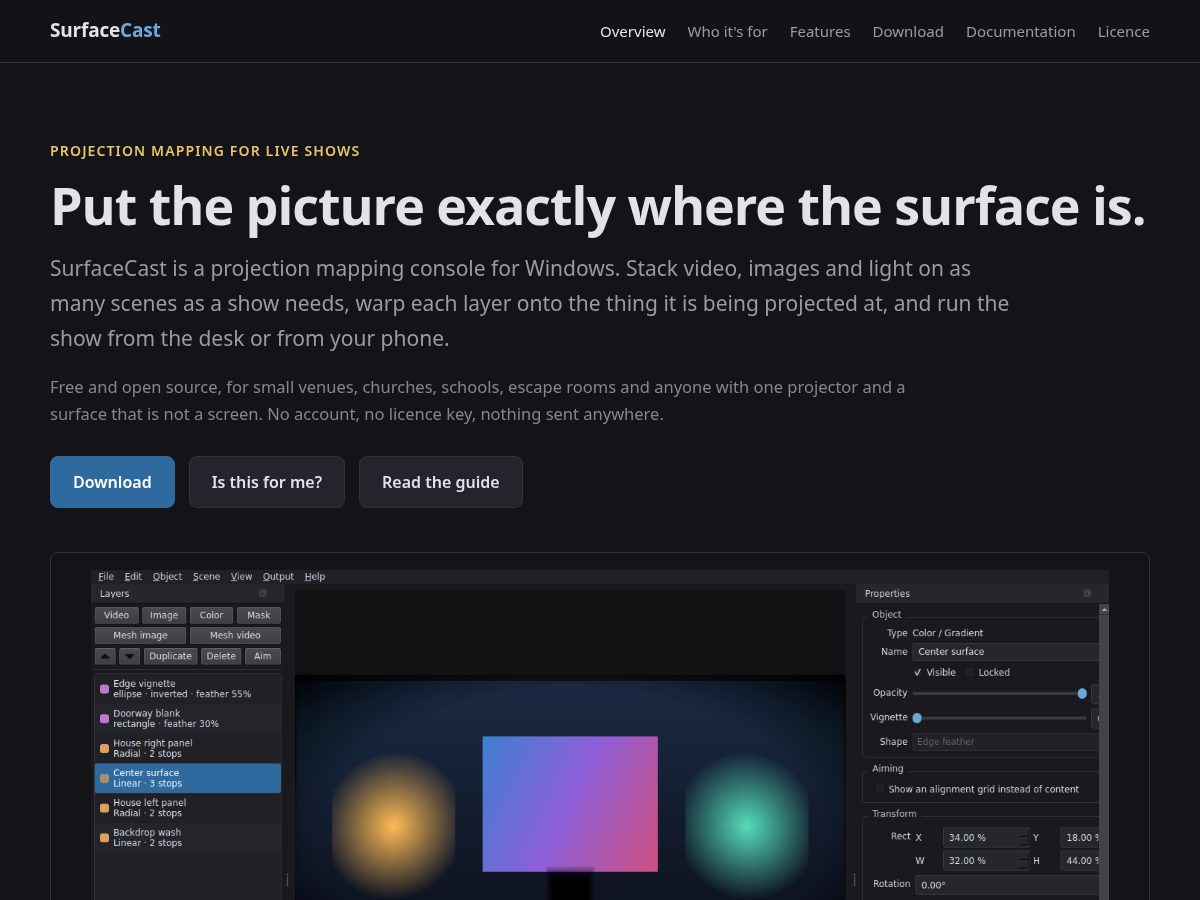The width and height of the screenshot is (1200, 900).
Task: Open the Shape Edge feather dropdown
Action: (1006, 742)
